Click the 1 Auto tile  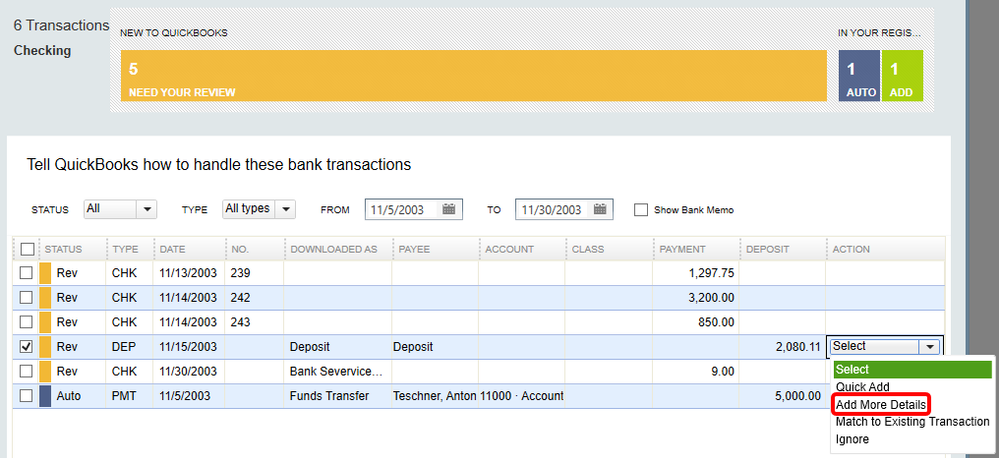click(859, 76)
